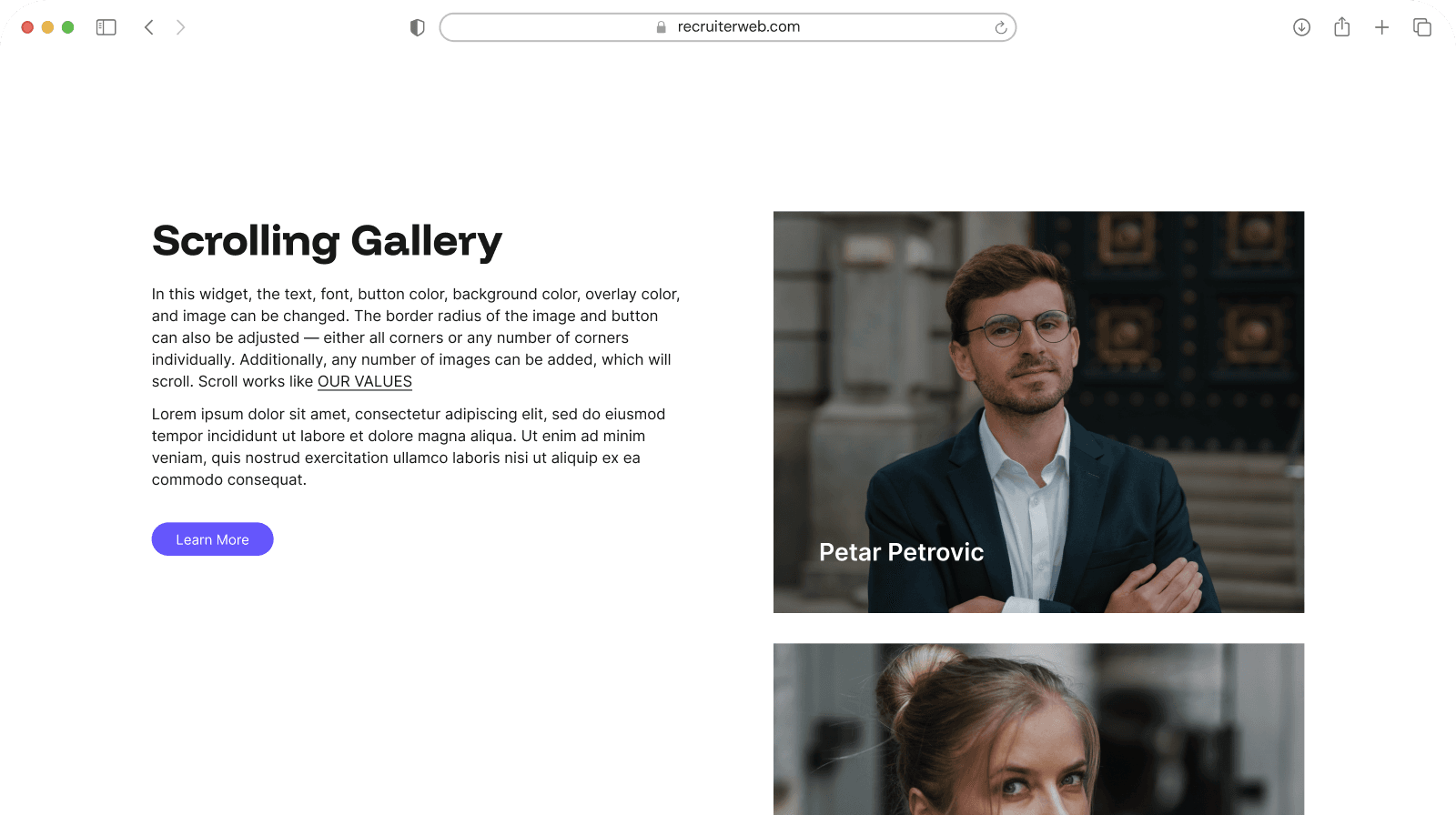Click the Safari sidebar icon

pyautogui.click(x=106, y=26)
